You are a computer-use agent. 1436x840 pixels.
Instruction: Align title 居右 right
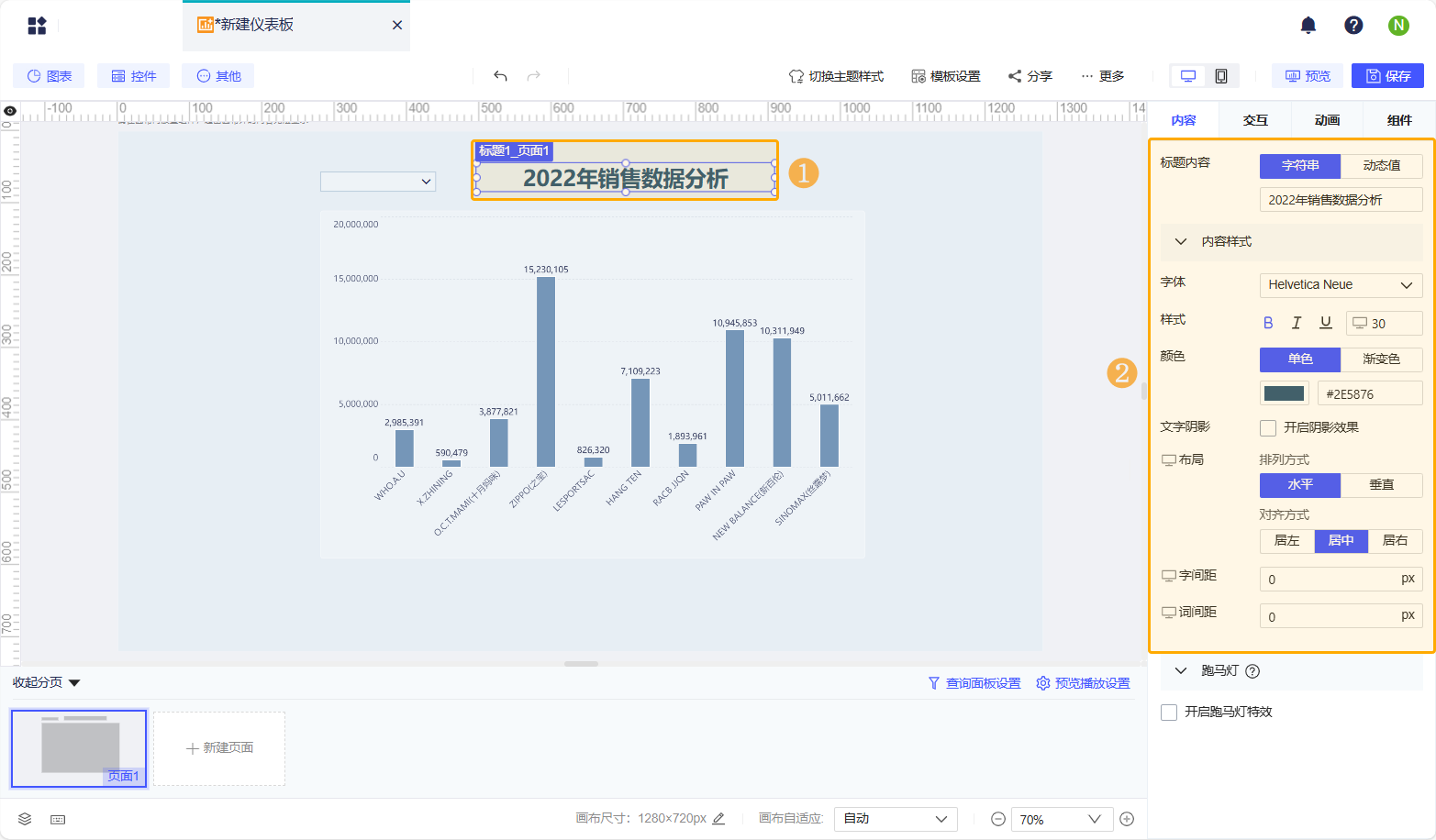[x=1396, y=541]
